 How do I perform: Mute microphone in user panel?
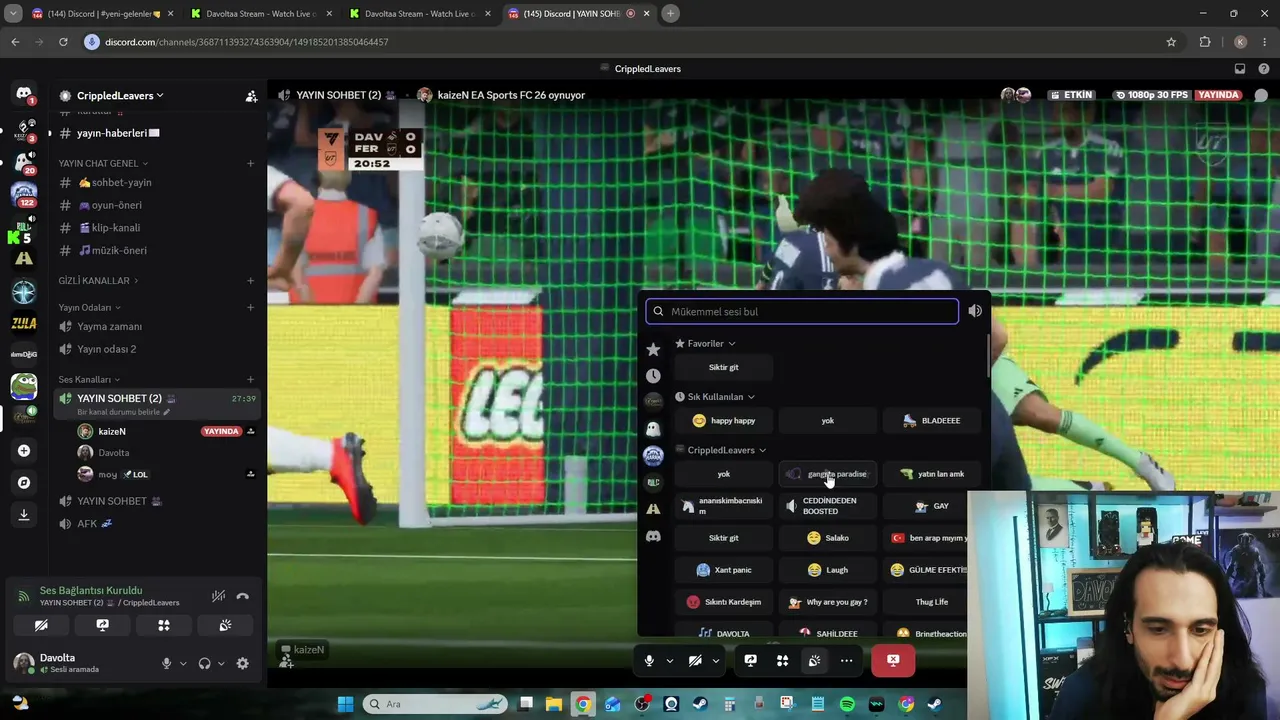point(167,663)
